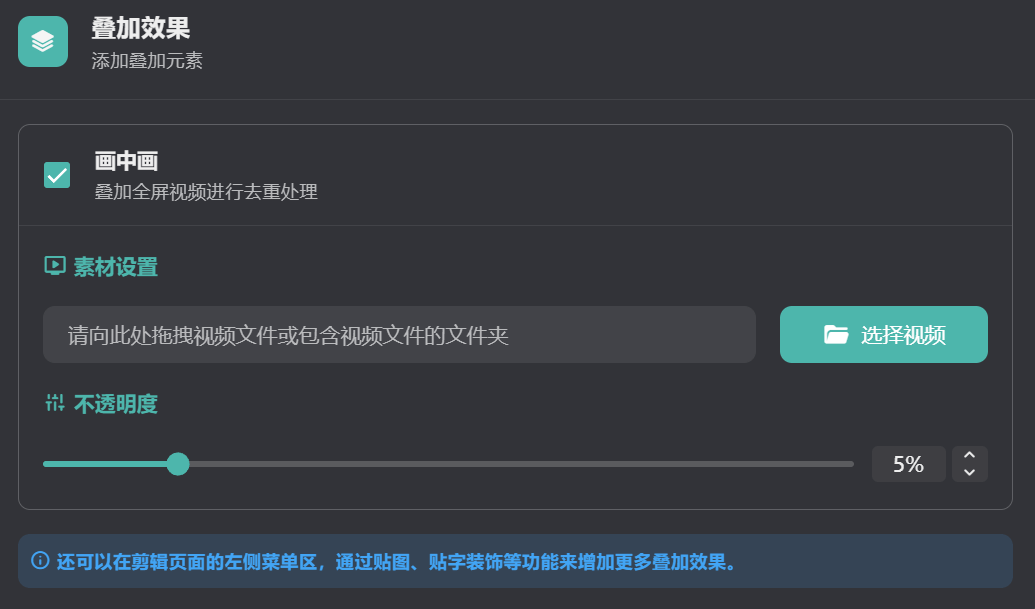The height and width of the screenshot is (609, 1035).
Task: Decrease opacity with the down stepper arrow
Action: click(969, 473)
